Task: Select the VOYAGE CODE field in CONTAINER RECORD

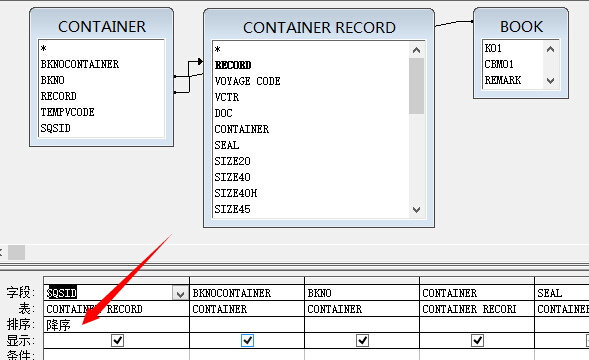Action: 248,81
